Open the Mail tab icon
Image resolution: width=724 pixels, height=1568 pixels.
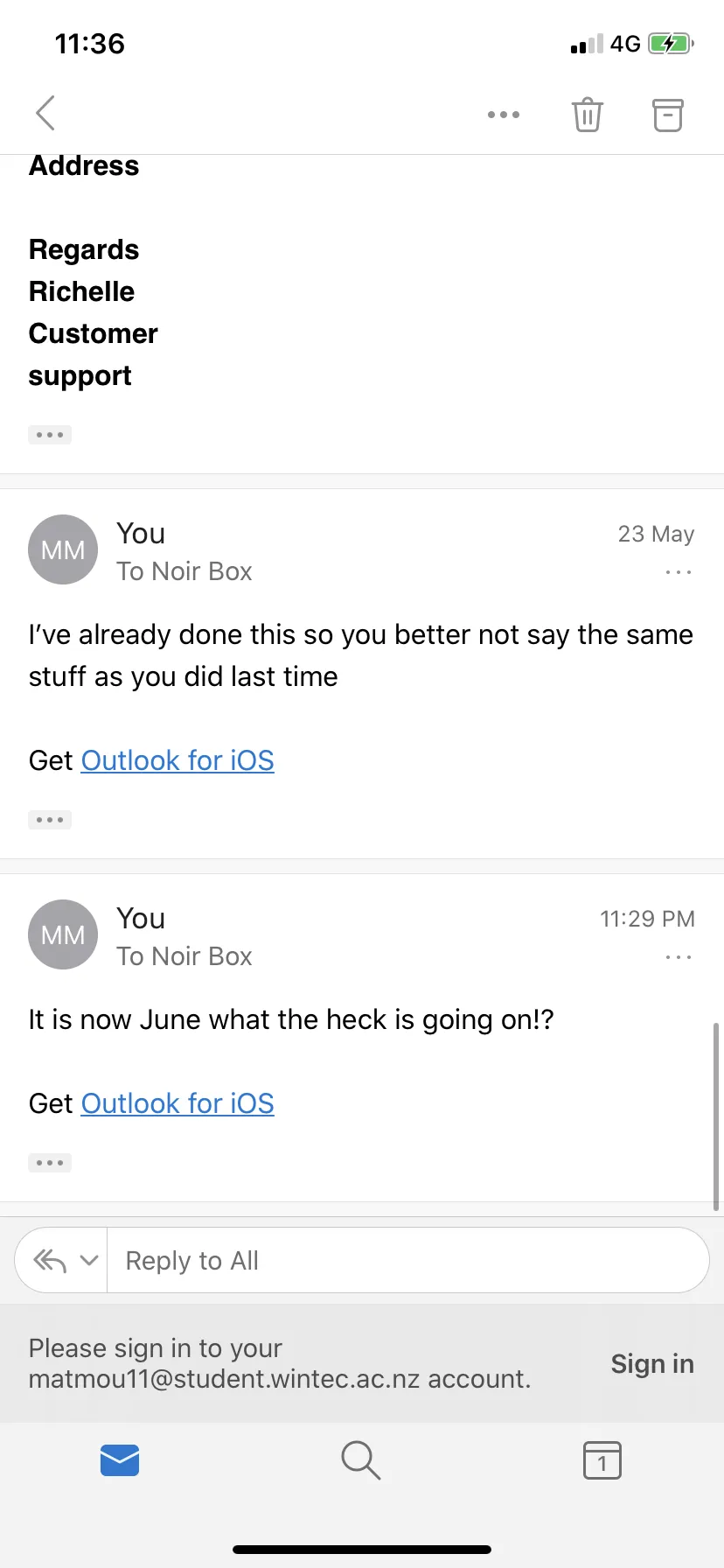coord(120,1459)
